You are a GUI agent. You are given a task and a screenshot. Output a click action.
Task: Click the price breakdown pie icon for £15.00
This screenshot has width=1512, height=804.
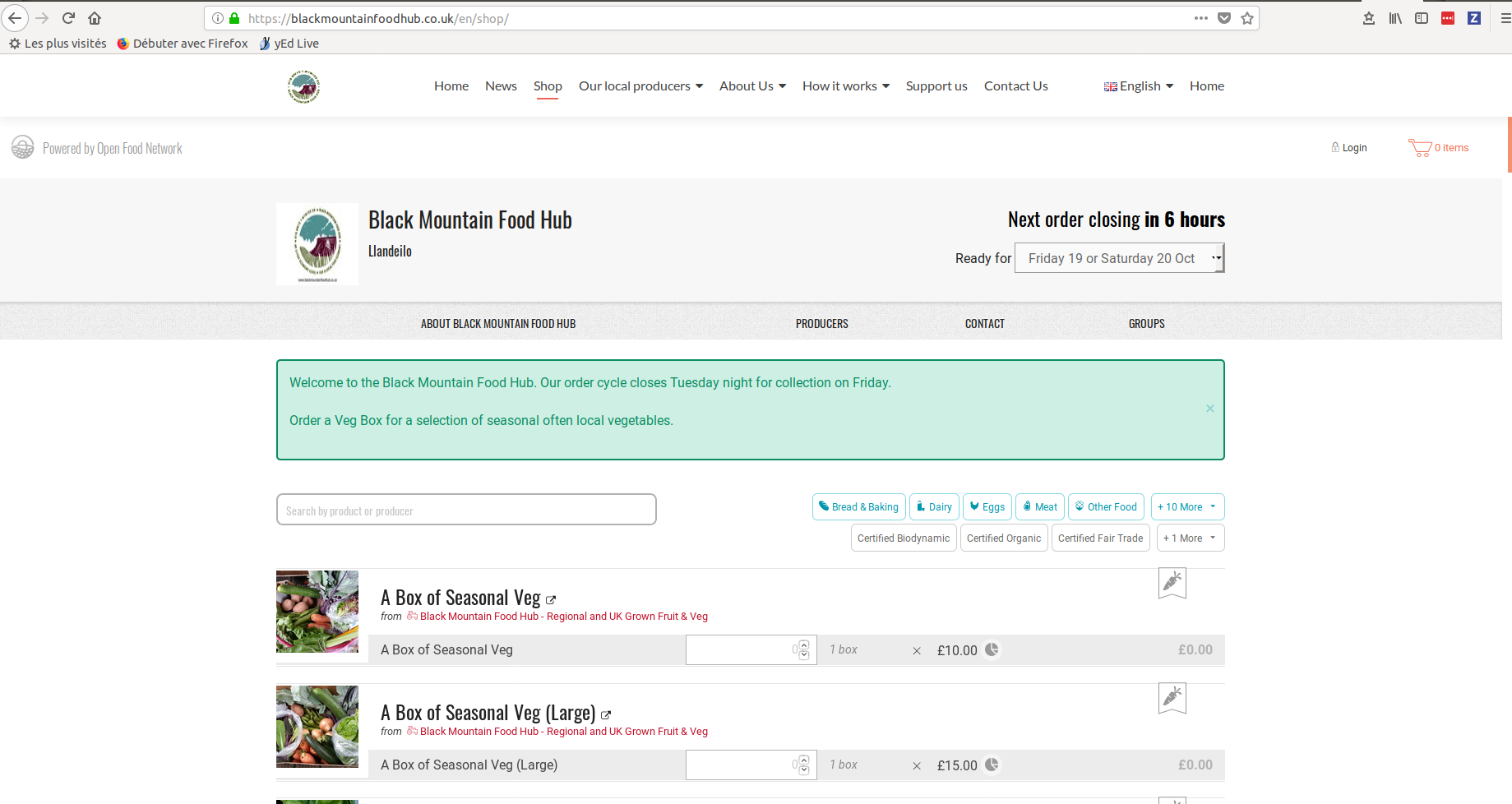coord(992,765)
